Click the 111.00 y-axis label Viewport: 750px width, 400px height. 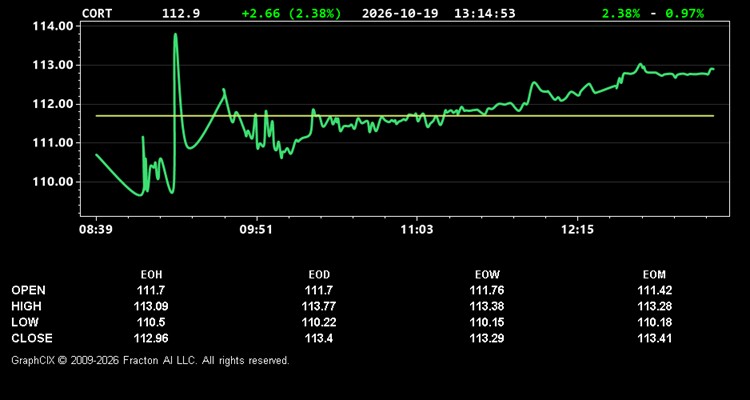click(53, 143)
